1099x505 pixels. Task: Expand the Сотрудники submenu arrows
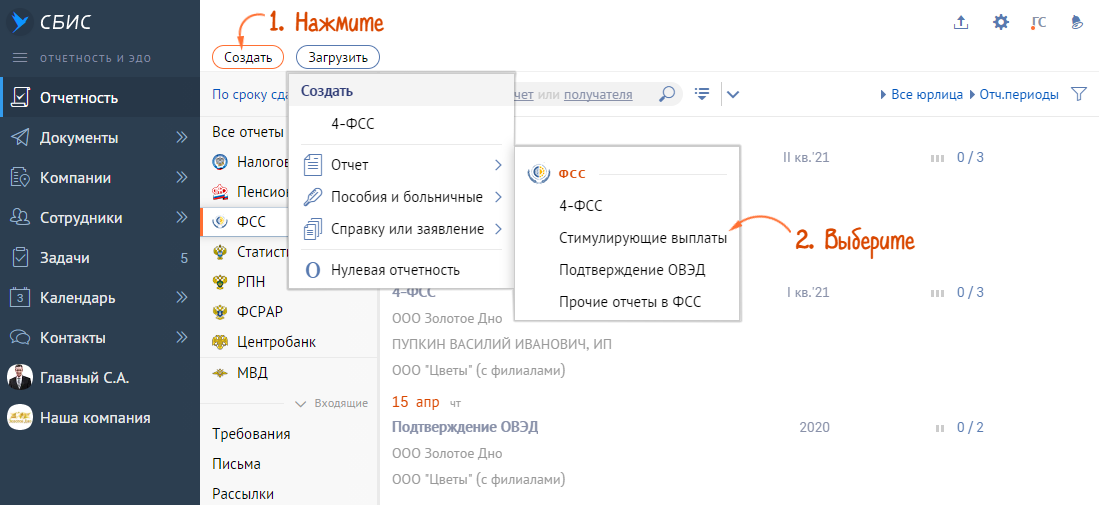[182, 218]
